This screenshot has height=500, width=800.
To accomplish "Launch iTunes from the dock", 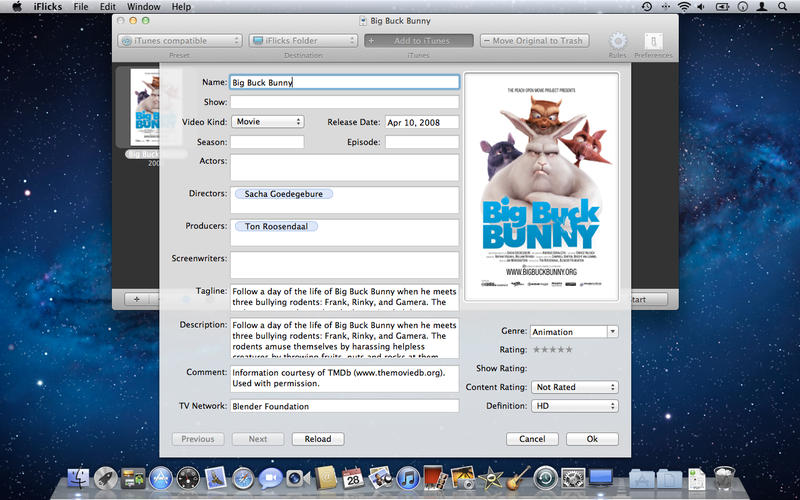I will coord(407,478).
